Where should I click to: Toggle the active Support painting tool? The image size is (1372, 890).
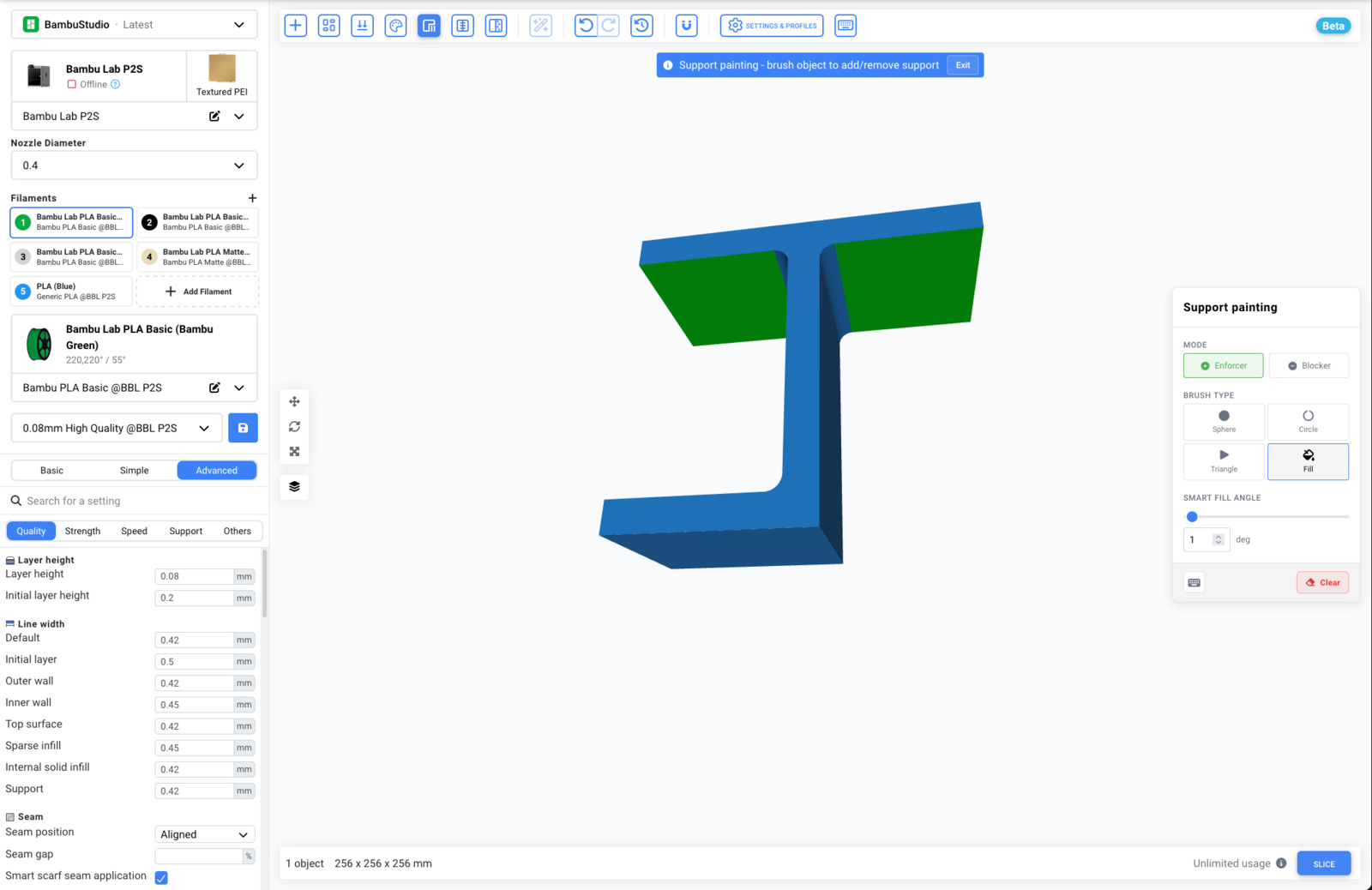(x=429, y=26)
